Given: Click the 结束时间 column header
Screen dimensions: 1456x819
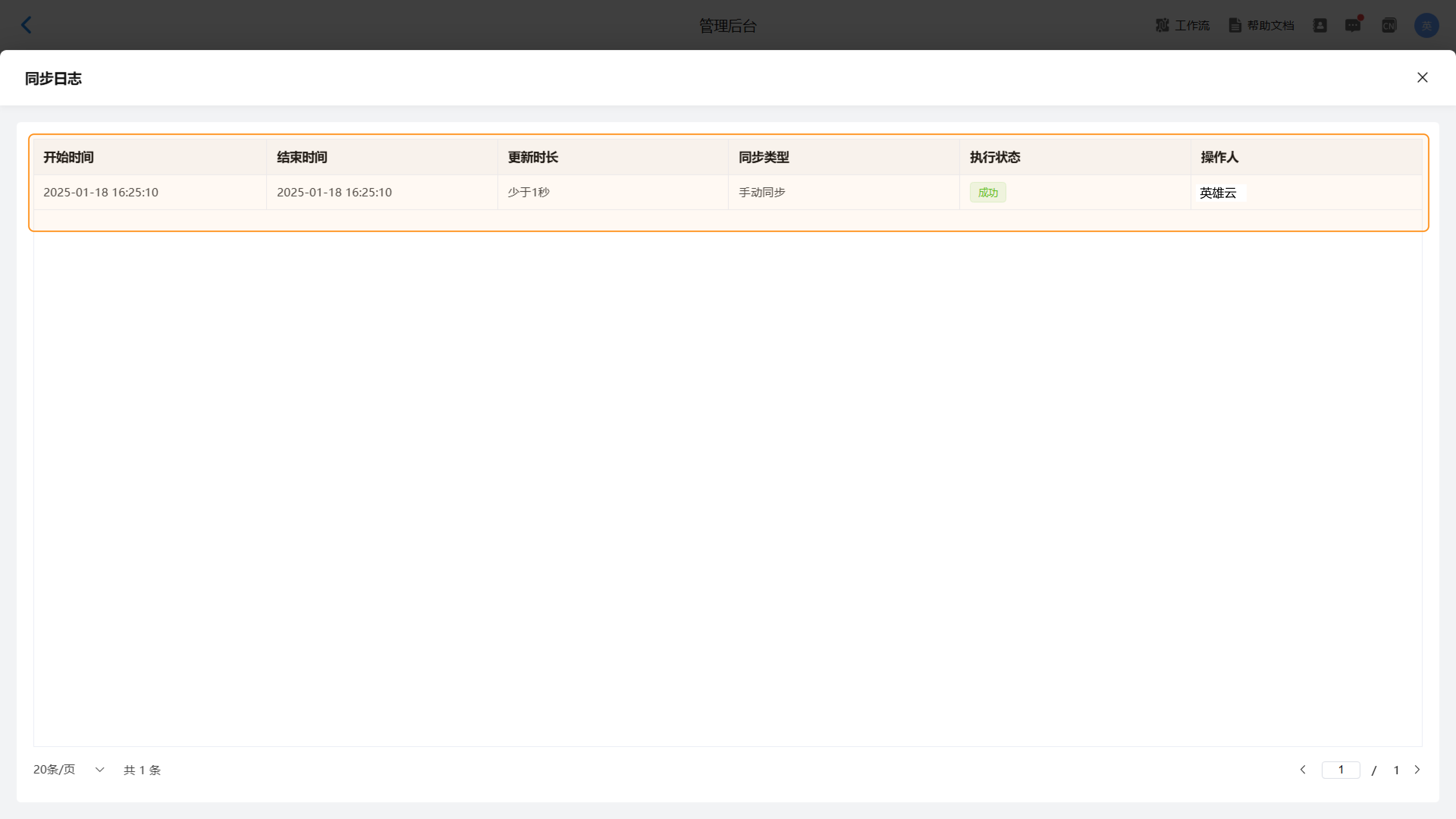Looking at the screenshot, I should coord(382,157).
